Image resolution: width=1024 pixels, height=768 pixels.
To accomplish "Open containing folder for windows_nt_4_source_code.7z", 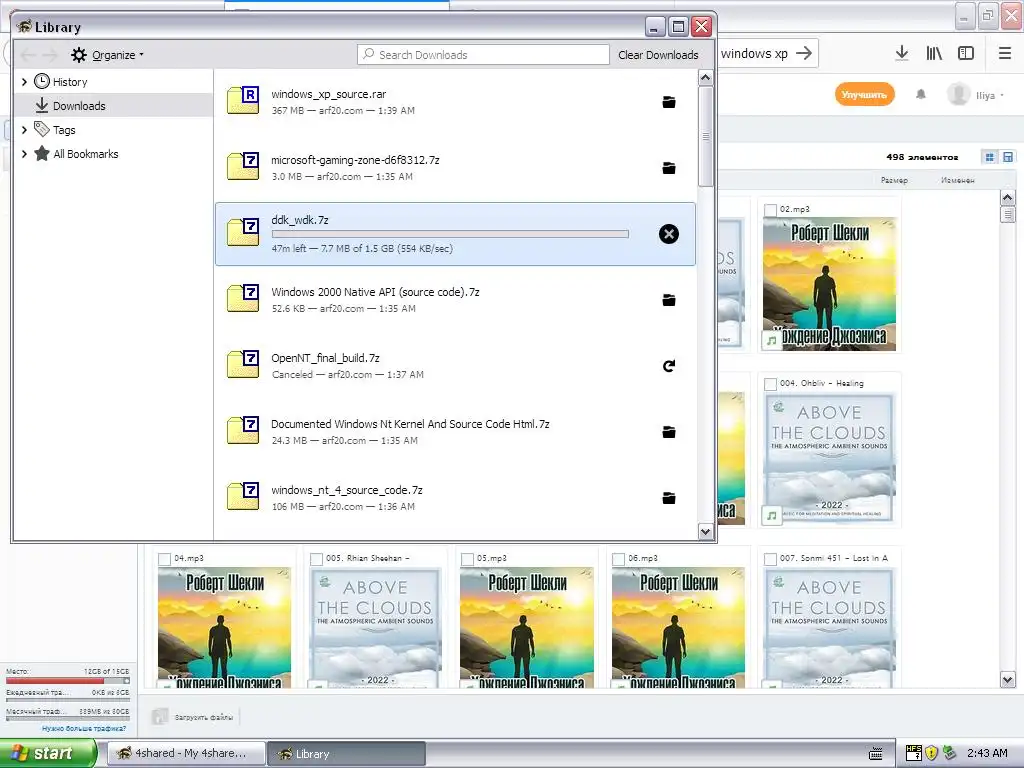I will point(669,498).
